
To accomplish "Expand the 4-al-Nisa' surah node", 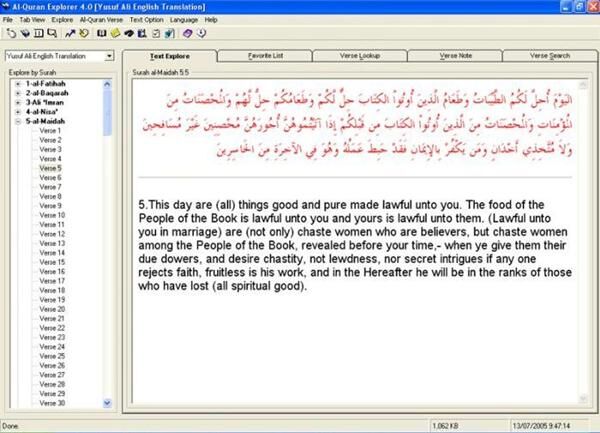I will click(18, 112).
